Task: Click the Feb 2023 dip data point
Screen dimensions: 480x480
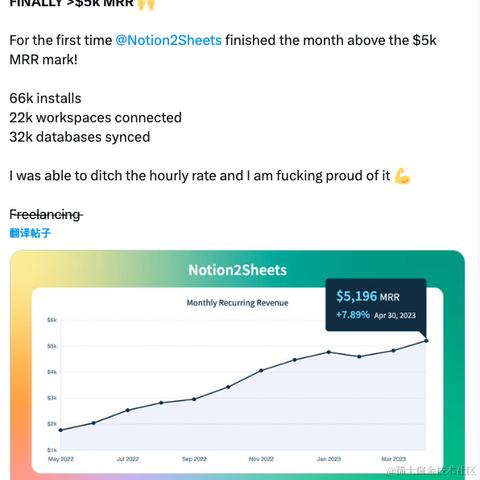Action: tap(359, 357)
